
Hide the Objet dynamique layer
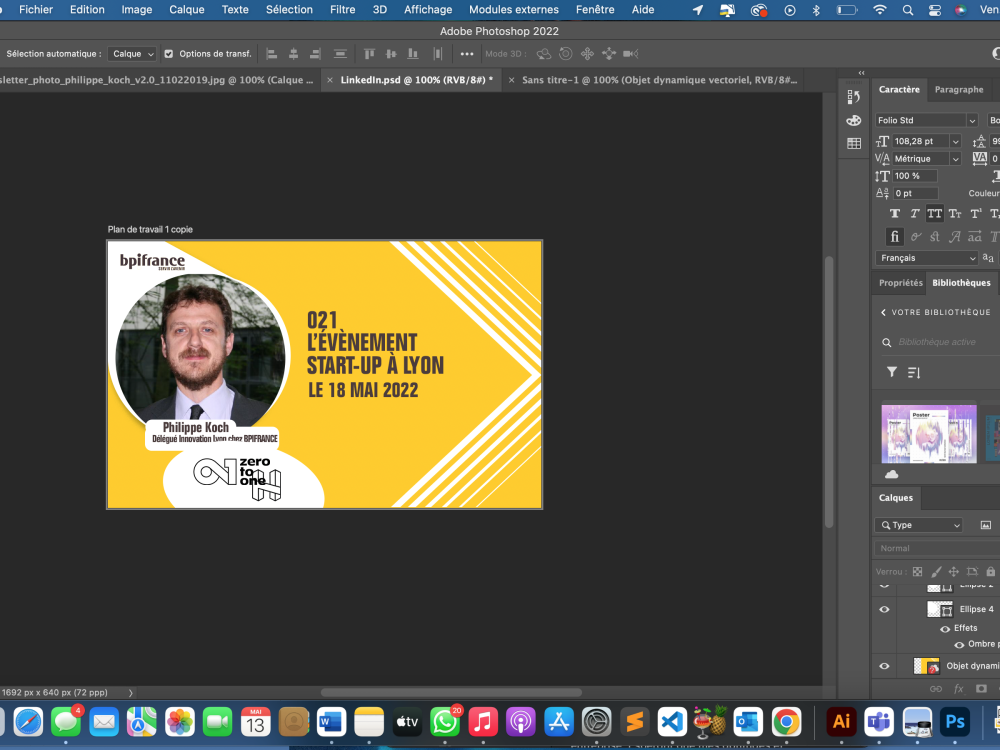pos(884,666)
